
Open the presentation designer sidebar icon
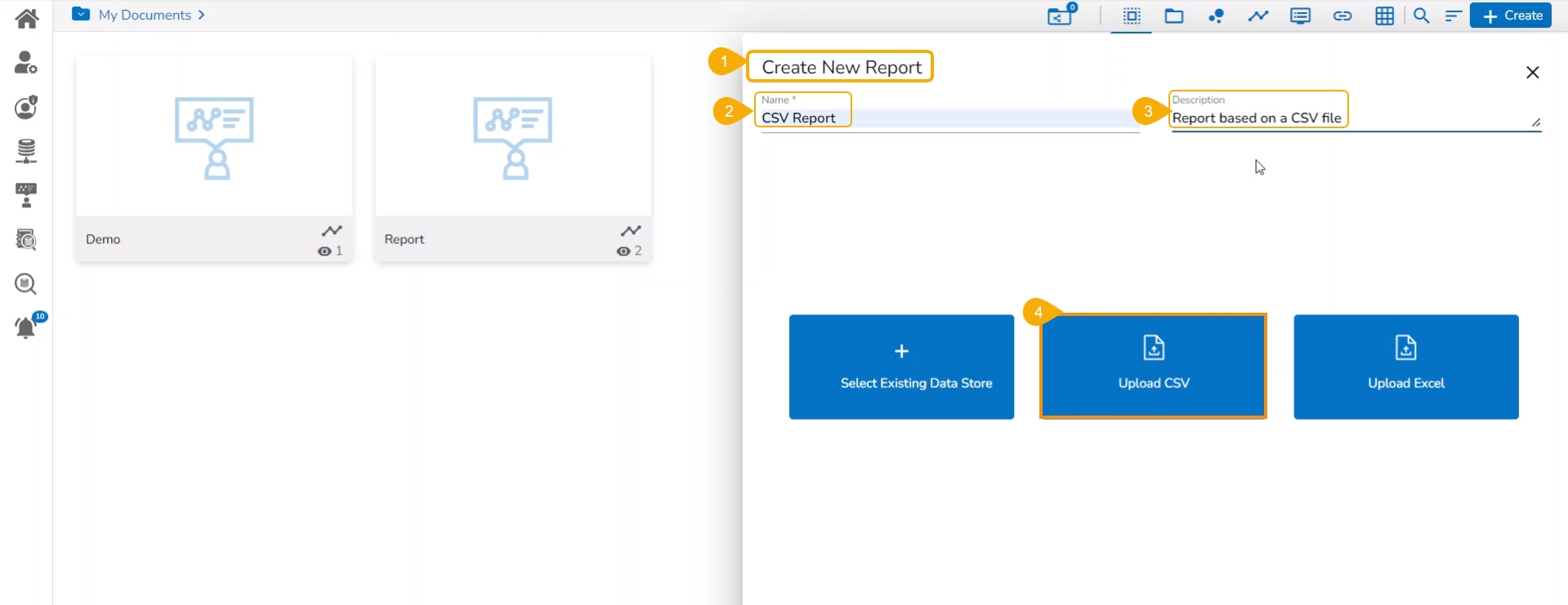pyautogui.click(x=26, y=195)
